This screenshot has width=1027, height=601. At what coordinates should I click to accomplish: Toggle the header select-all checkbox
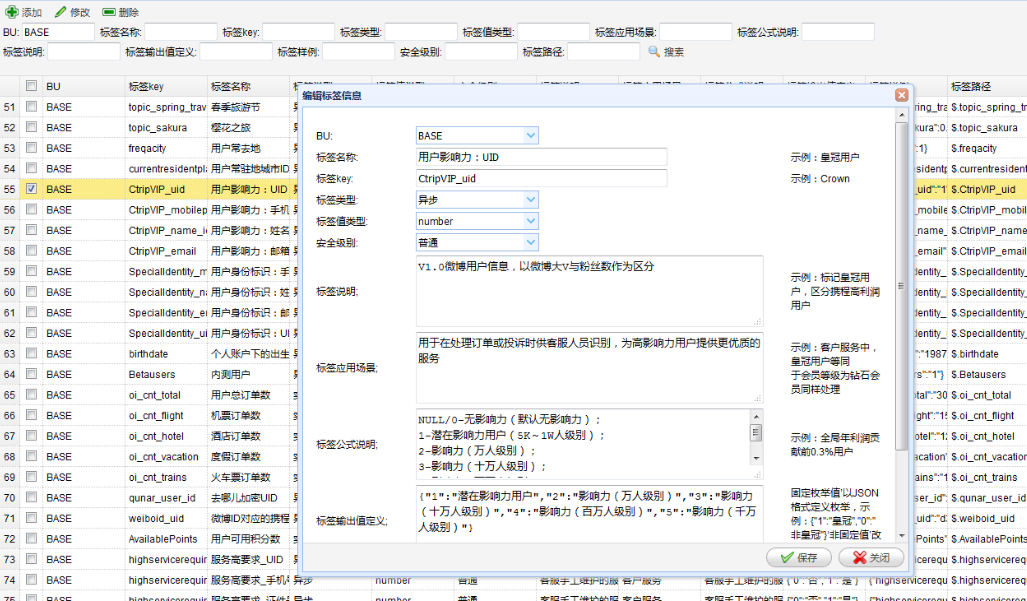31,86
